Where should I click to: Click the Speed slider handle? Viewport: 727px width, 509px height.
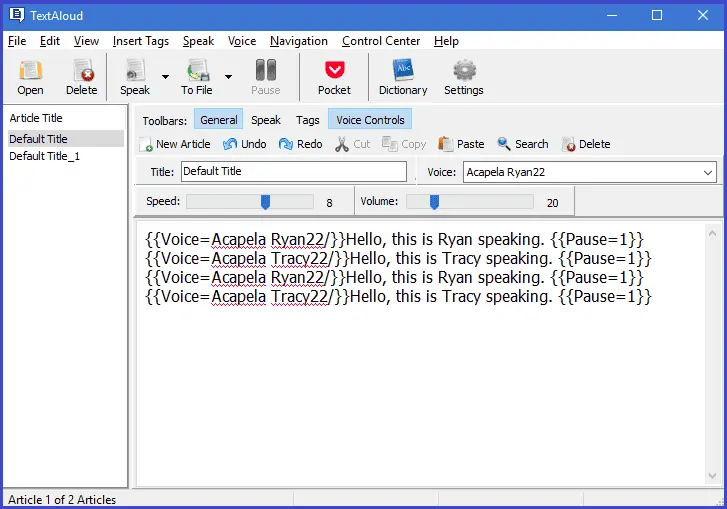[x=265, y=202]
